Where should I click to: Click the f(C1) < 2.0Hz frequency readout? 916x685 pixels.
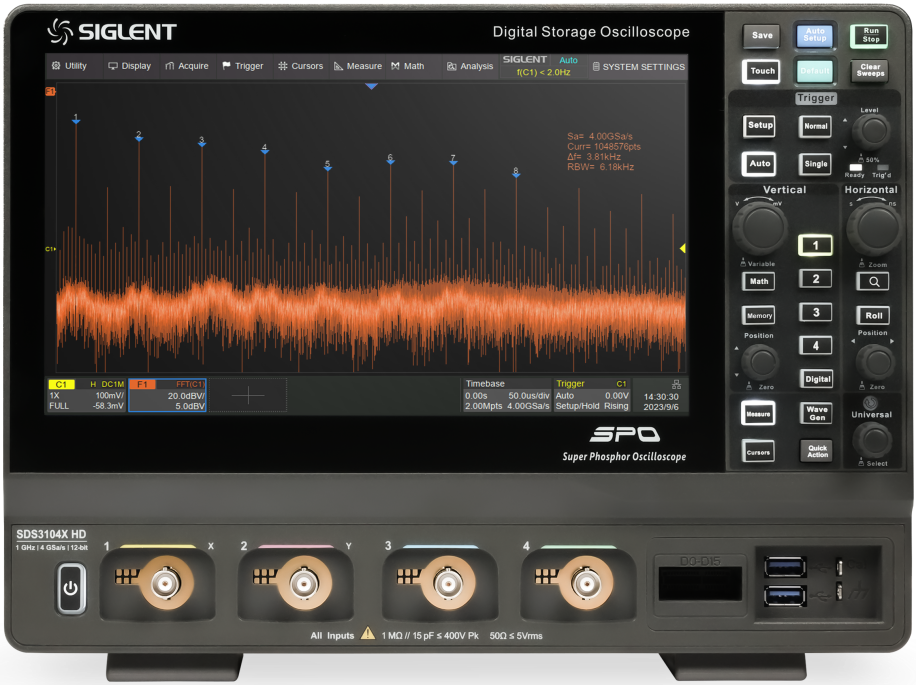point(543,72)
